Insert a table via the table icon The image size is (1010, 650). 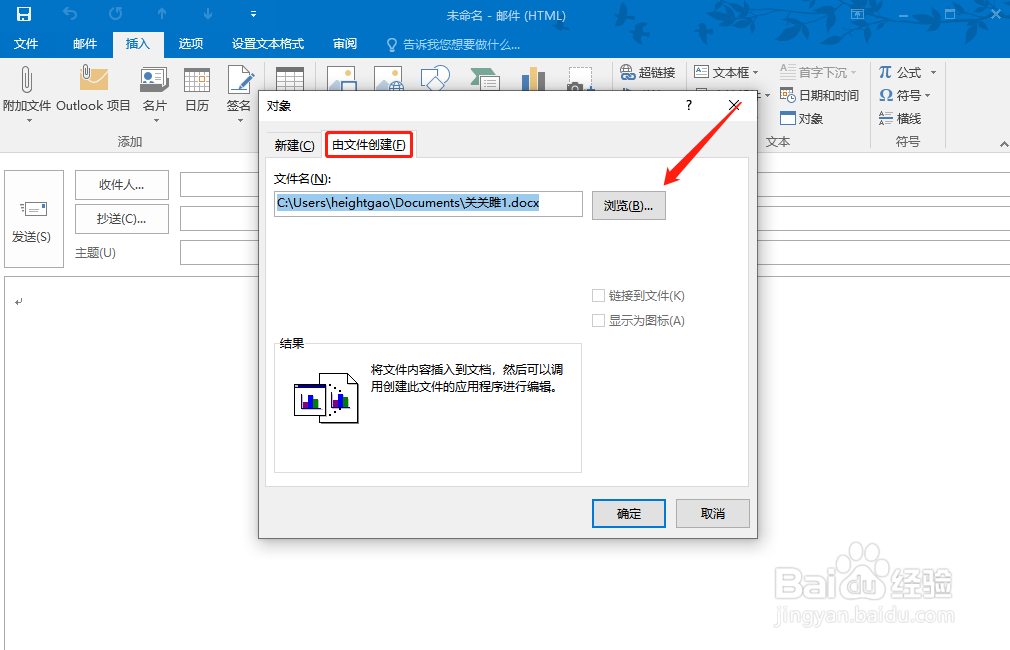tap(289, 78)
